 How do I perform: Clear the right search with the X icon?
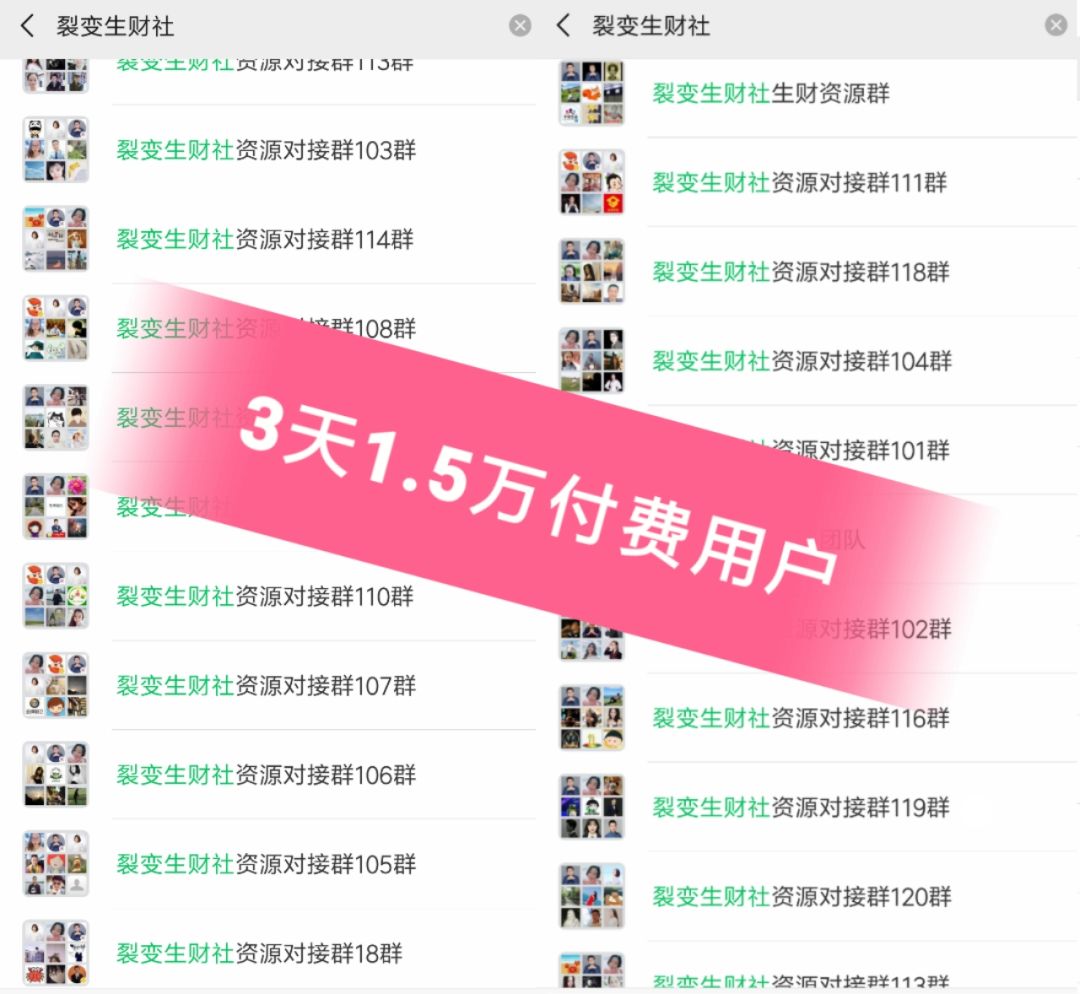pos(1055,25)
